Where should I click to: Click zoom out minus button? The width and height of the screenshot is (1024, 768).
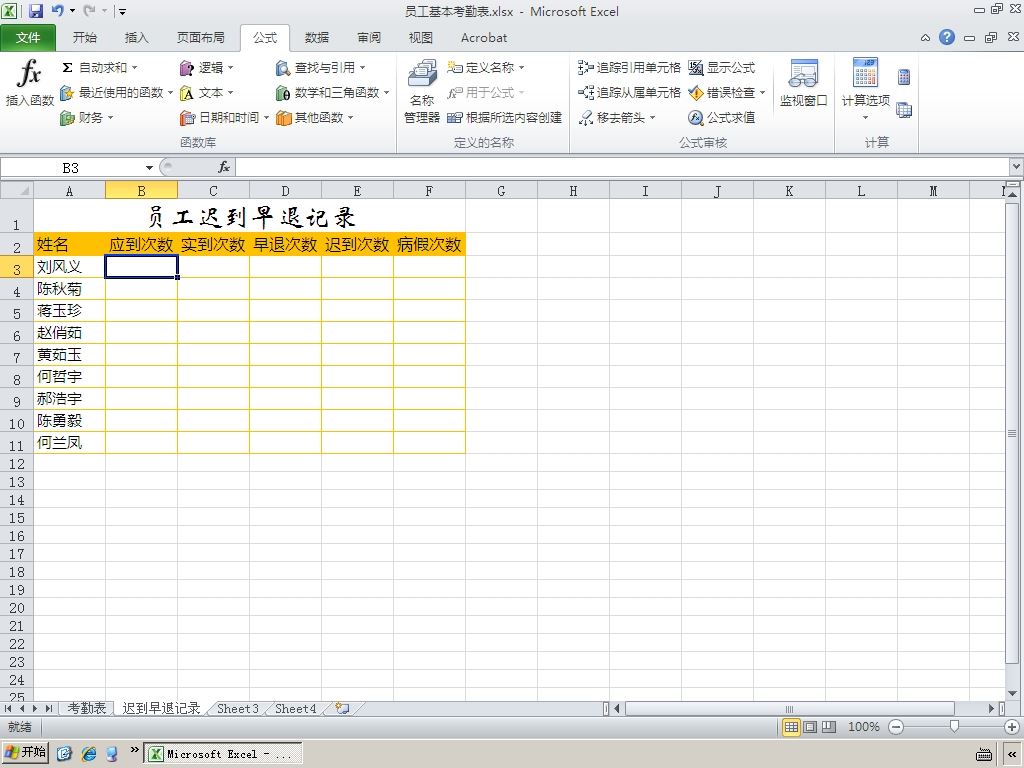pos(896,727)
